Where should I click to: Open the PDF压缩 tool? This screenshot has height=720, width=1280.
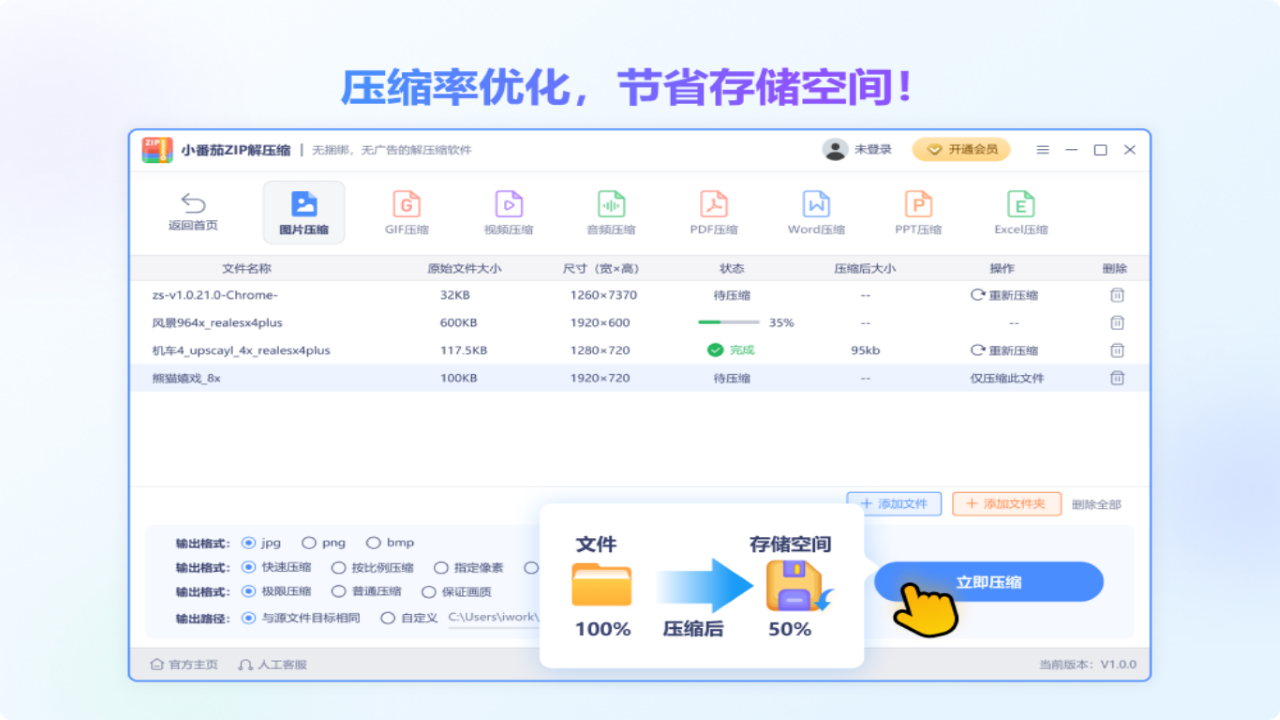[714, 211]
